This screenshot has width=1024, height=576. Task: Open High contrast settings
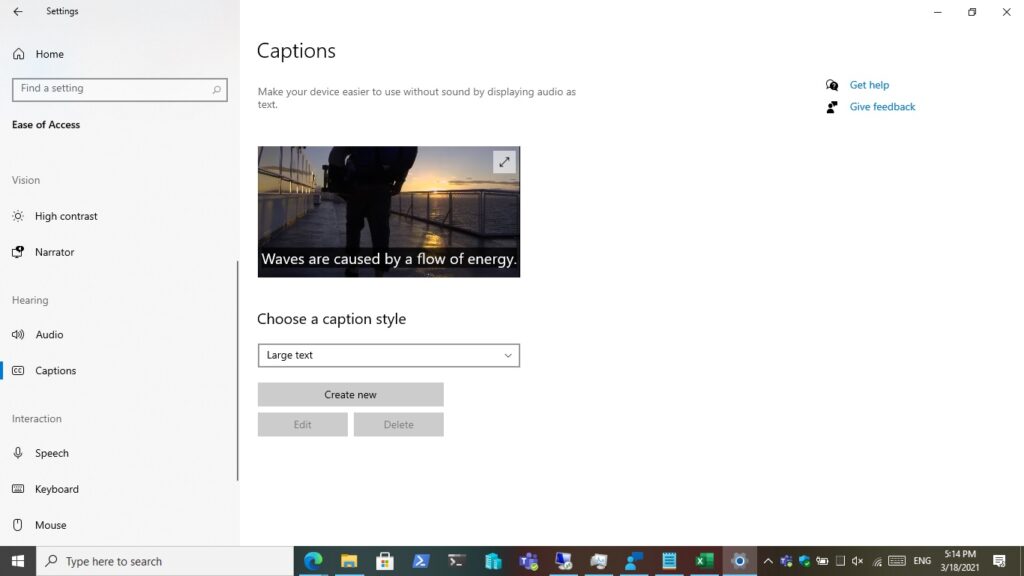(x=66, y=216)
